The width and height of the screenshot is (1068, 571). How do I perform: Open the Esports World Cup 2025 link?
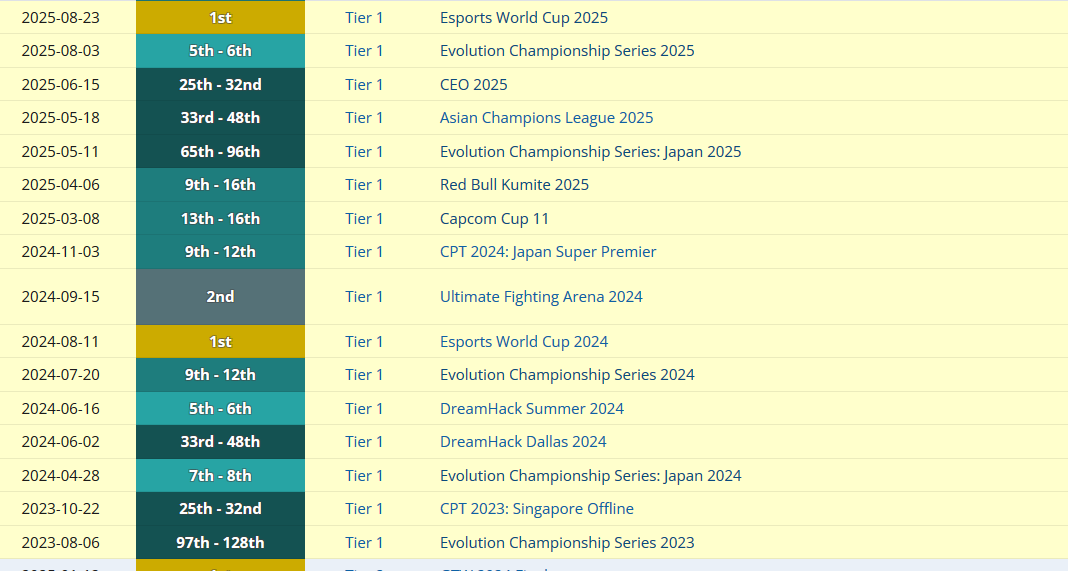coord(524,18)
